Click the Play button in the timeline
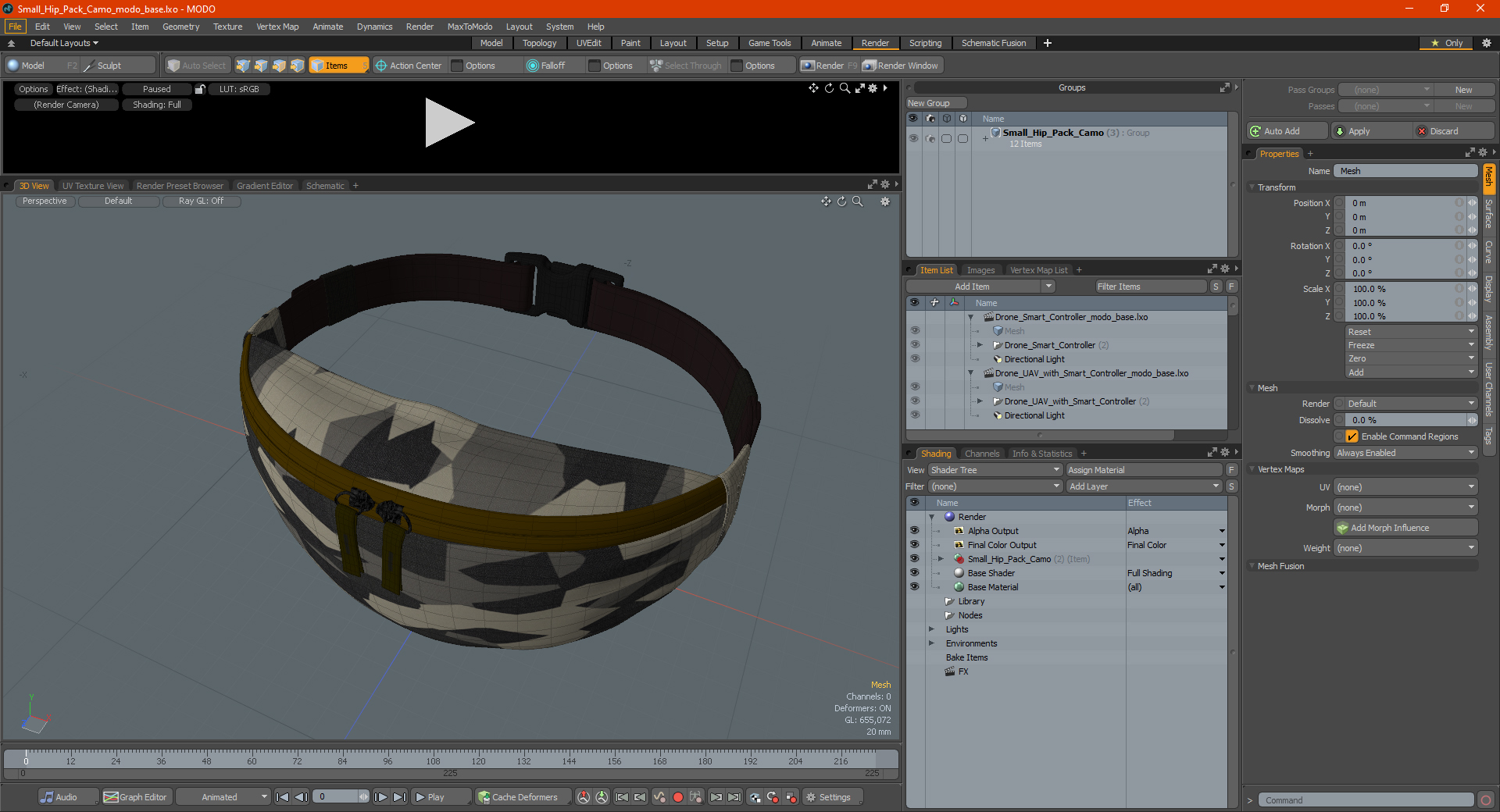 coord(441,797)
